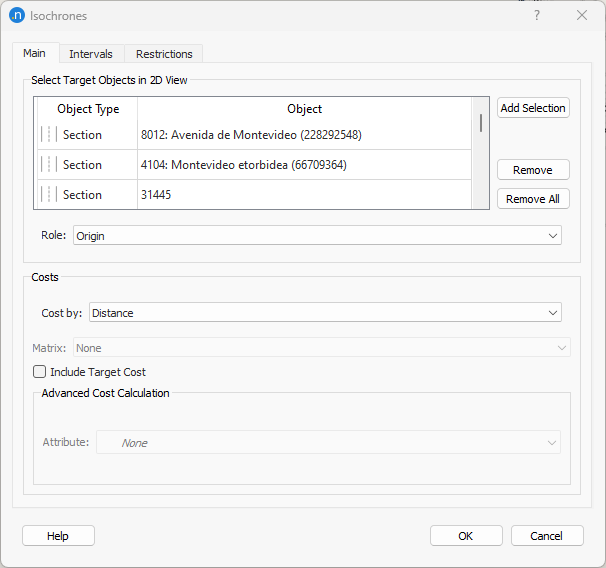This screenshot has height=568, width=606.
Task: Click the Isochrones app icon in title bar
Action: (16, 16)
